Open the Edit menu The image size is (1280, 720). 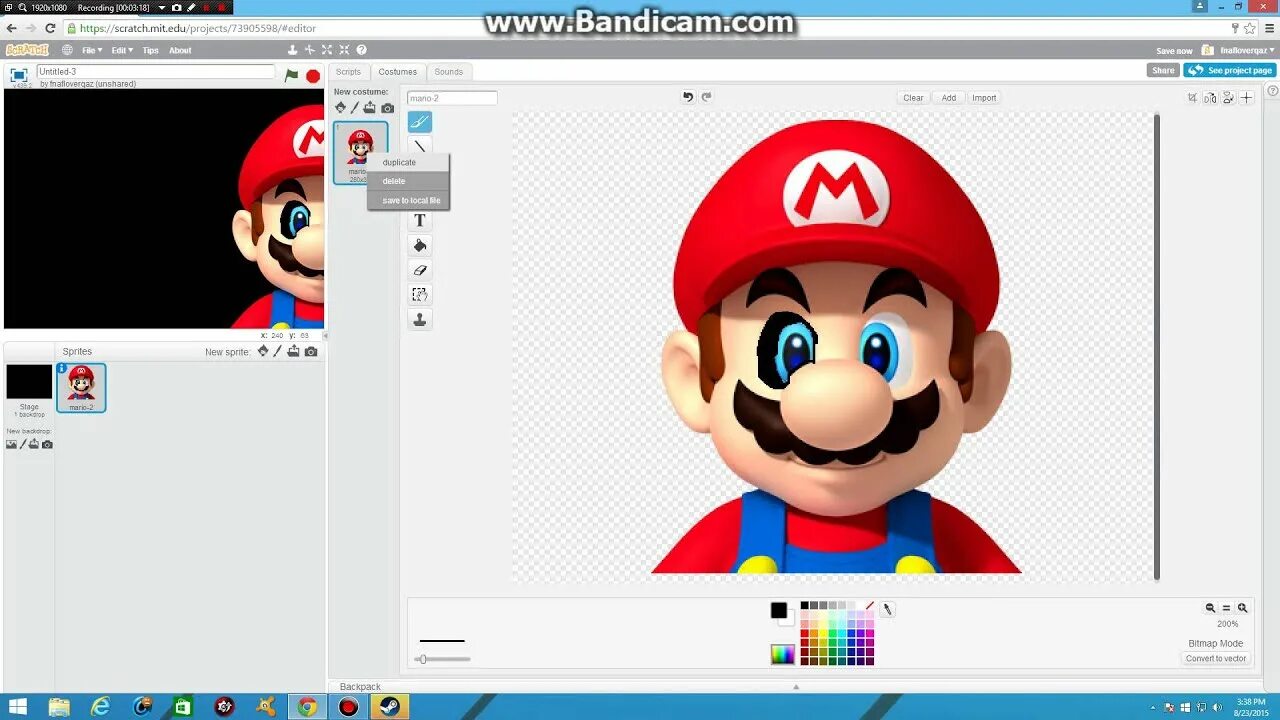(x=121, y=50)
